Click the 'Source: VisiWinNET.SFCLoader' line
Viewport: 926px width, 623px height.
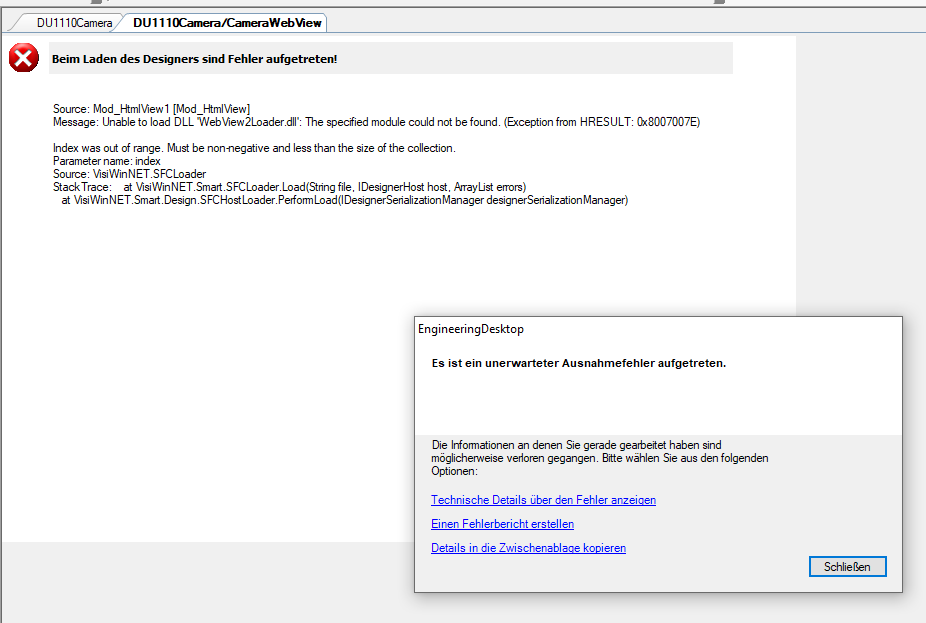129,174
